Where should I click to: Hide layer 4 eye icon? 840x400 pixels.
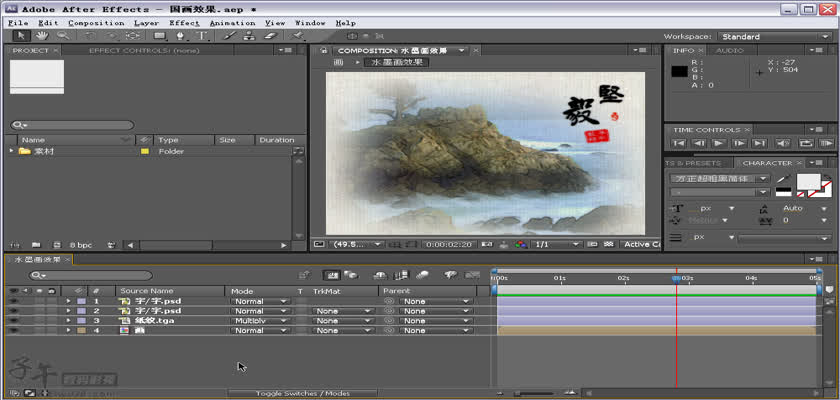click(13, 330)
